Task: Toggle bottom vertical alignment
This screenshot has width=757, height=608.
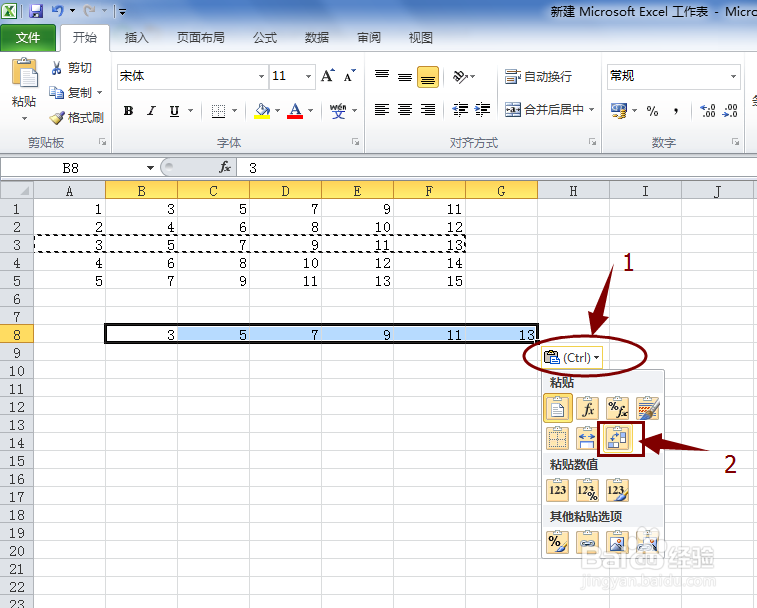Action: (428, 77)
